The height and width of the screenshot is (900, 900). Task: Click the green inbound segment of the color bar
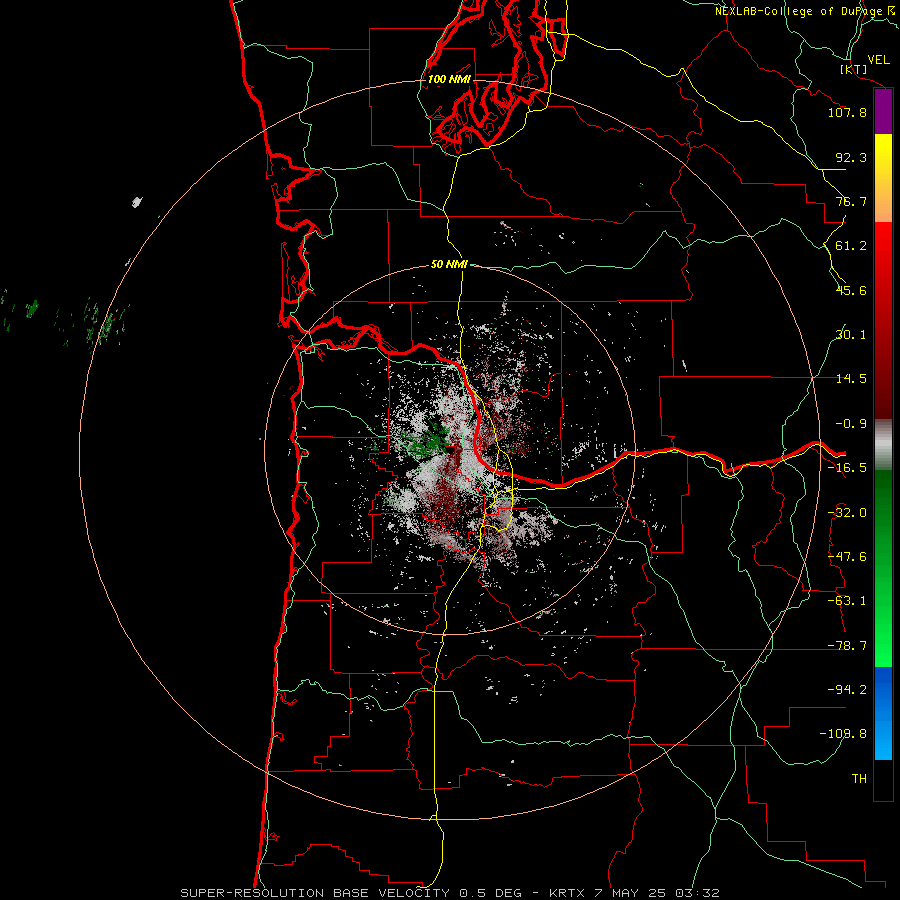pos(883,568)
